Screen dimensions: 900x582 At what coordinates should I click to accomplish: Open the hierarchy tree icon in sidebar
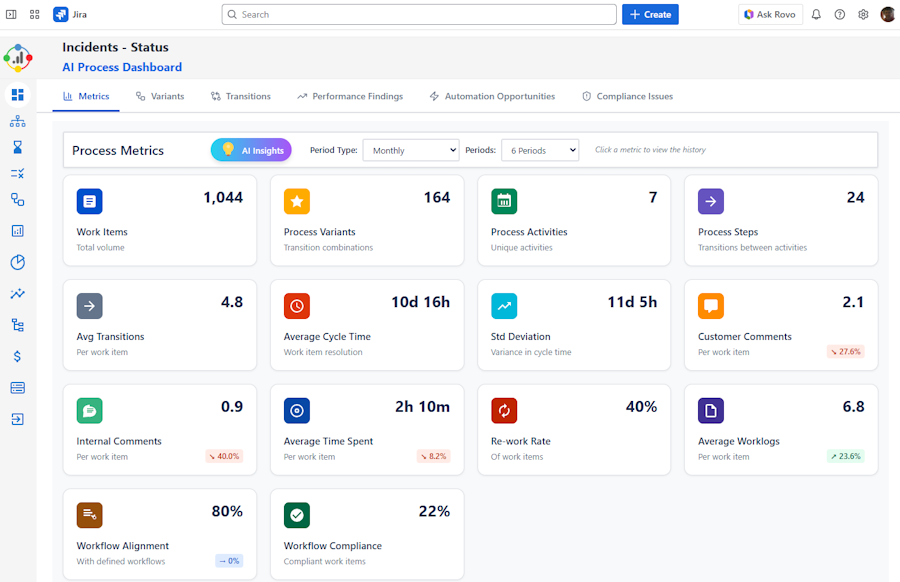pyautogui.click(x=17, y=325)
